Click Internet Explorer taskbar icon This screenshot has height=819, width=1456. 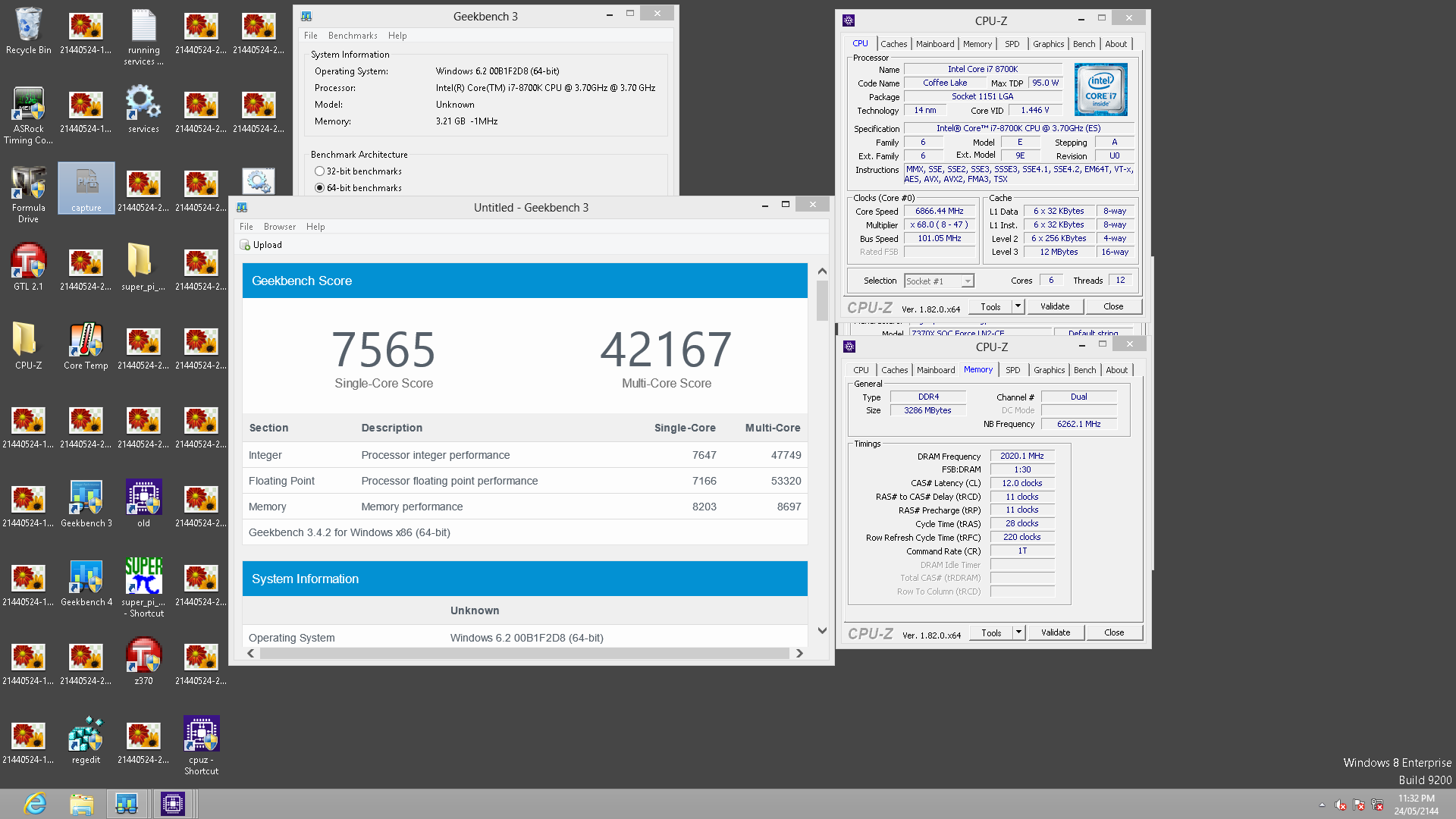pos(35,804)
